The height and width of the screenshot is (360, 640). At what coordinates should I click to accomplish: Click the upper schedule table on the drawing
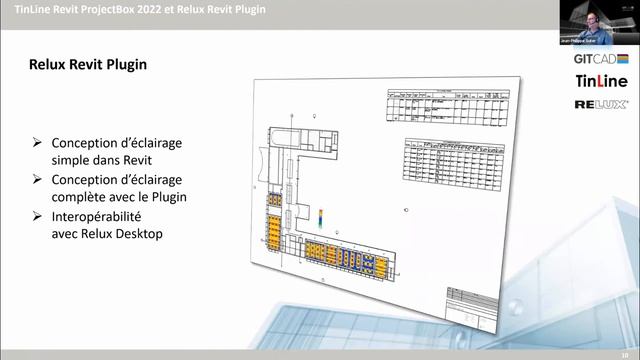(448, 107)
